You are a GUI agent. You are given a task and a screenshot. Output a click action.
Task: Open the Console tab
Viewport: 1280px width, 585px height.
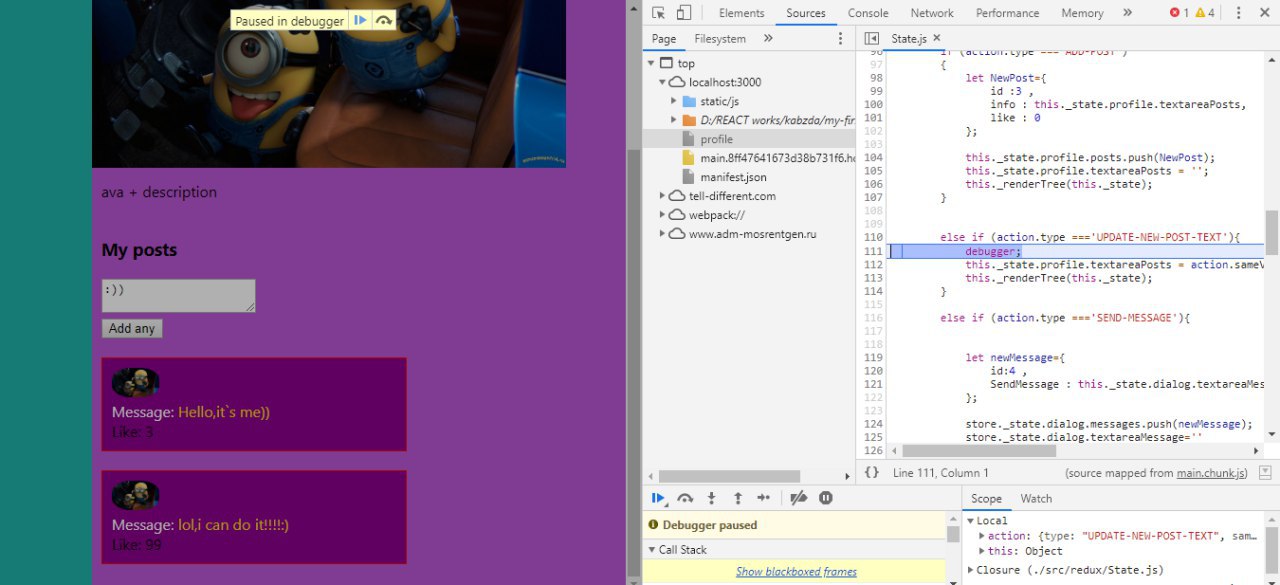868,13
